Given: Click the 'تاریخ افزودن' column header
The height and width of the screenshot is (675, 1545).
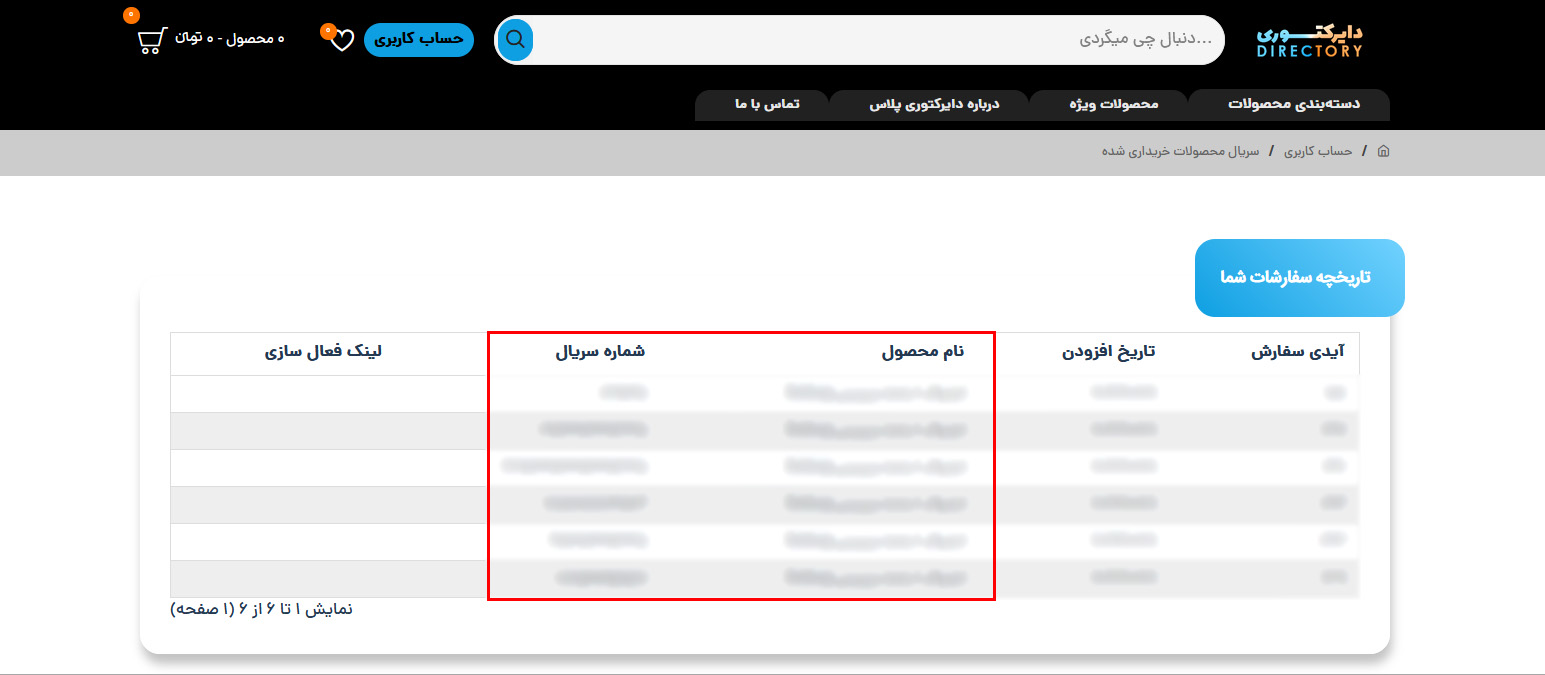Looking at the screenshot, I should (x=1108, y=352).
